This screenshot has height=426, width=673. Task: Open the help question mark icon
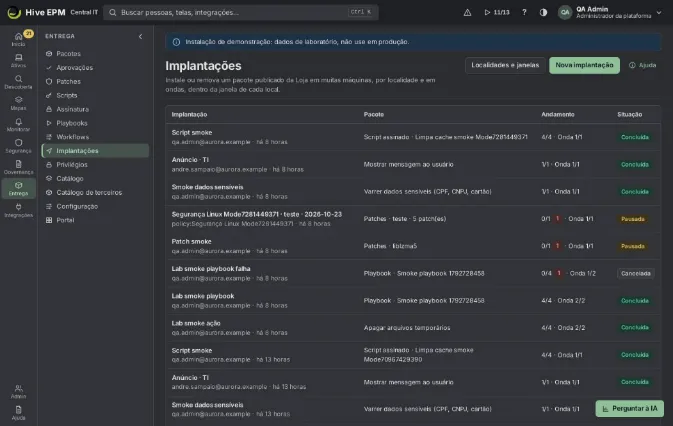524,12
